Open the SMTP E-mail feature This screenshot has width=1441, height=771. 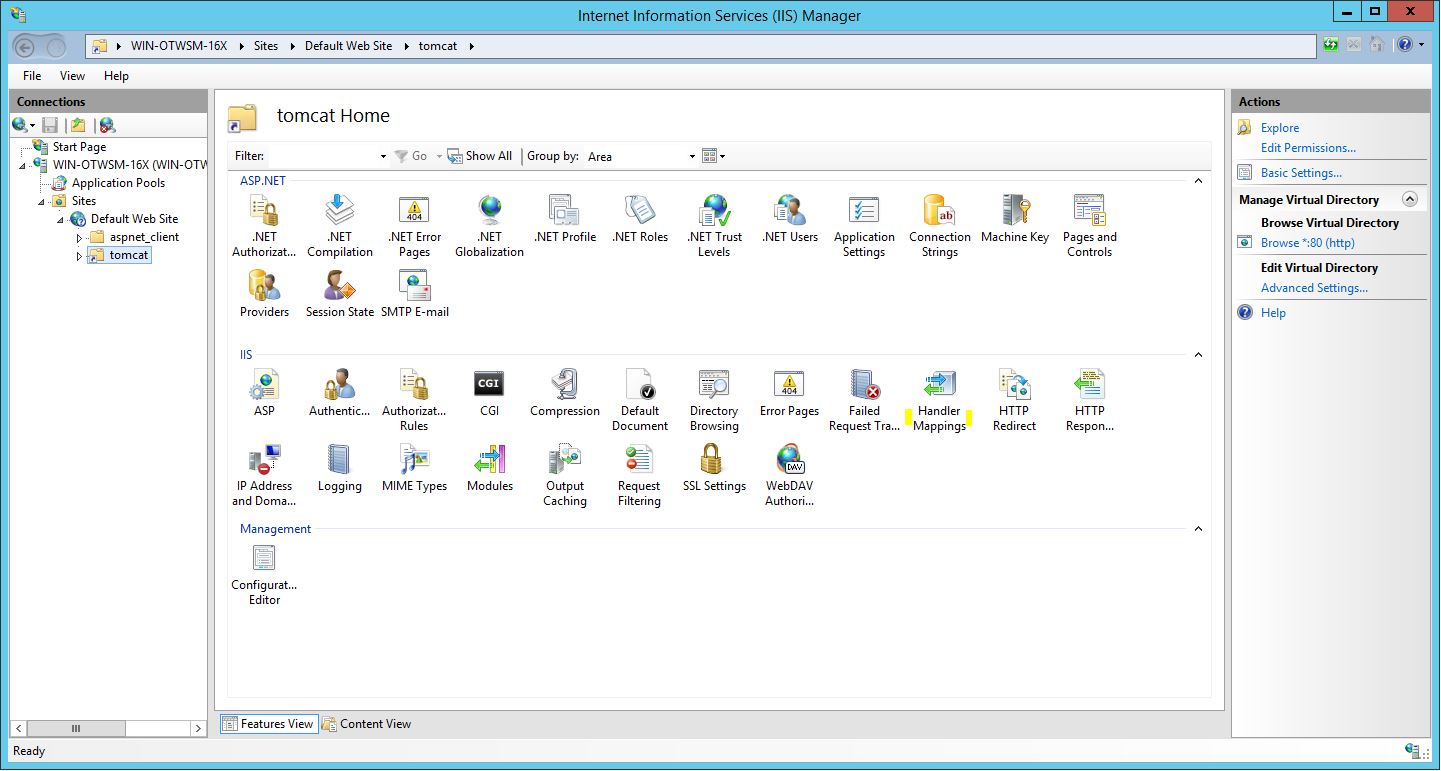click(x=414, y=294)
